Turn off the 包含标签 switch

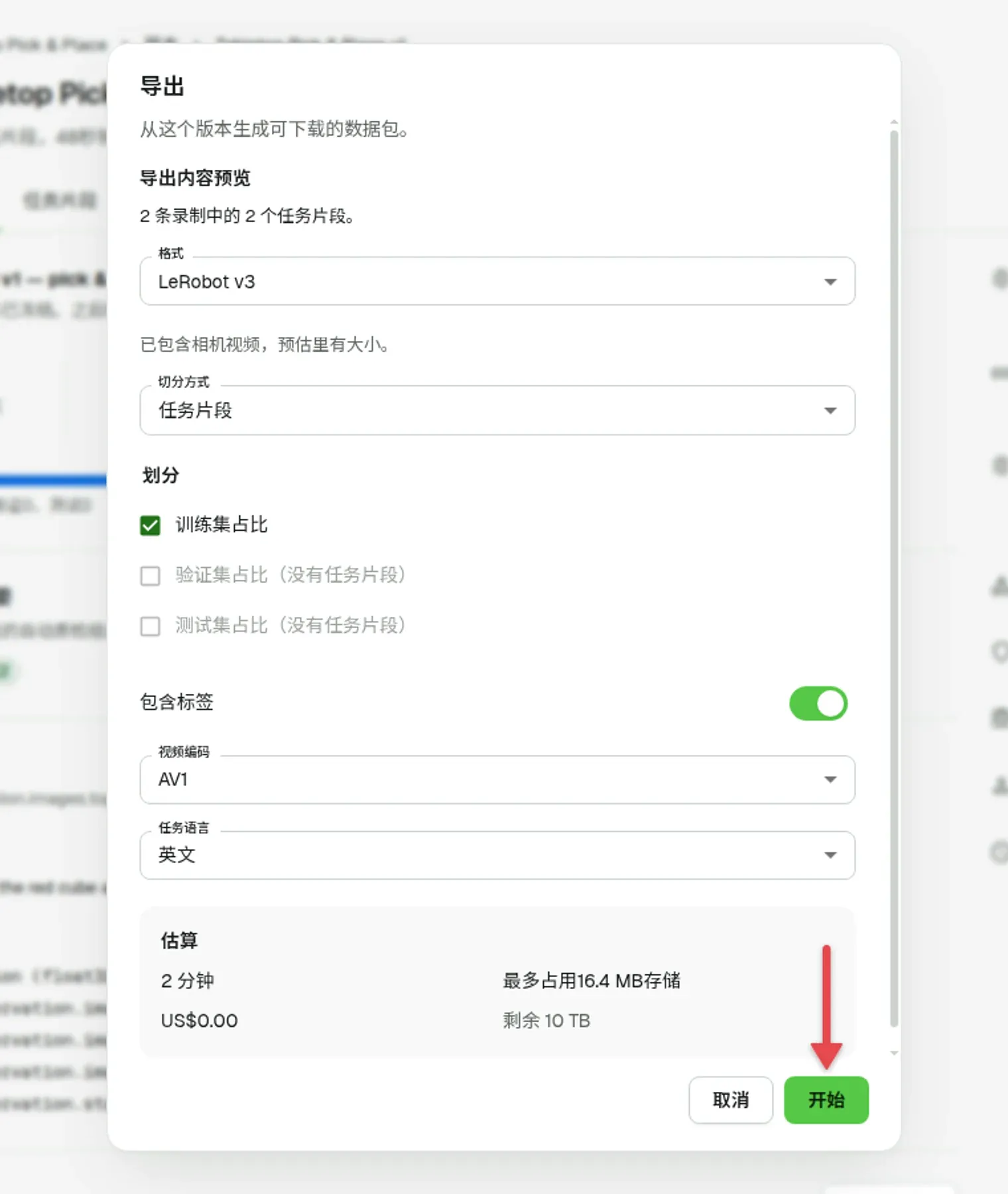(x=818, y=703)
